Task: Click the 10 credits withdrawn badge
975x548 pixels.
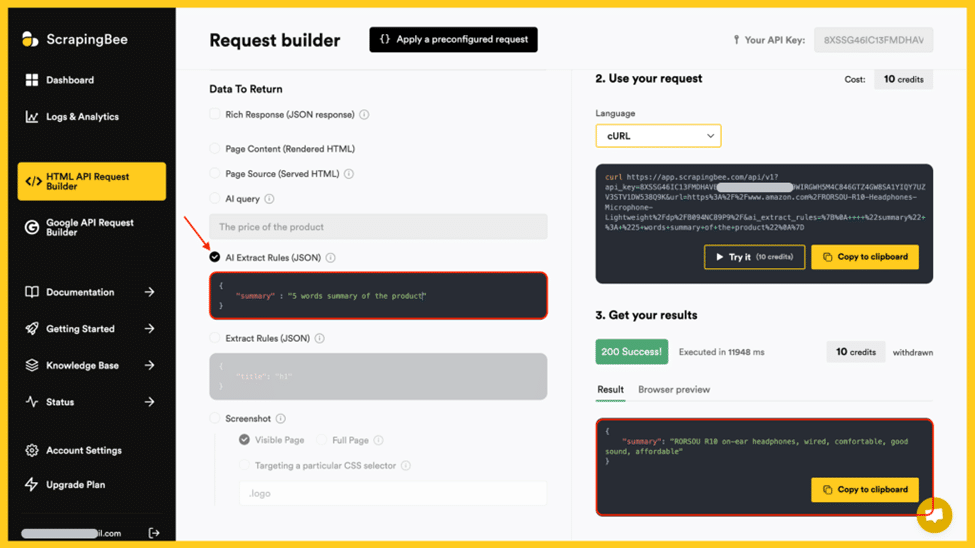Action: 856,352
